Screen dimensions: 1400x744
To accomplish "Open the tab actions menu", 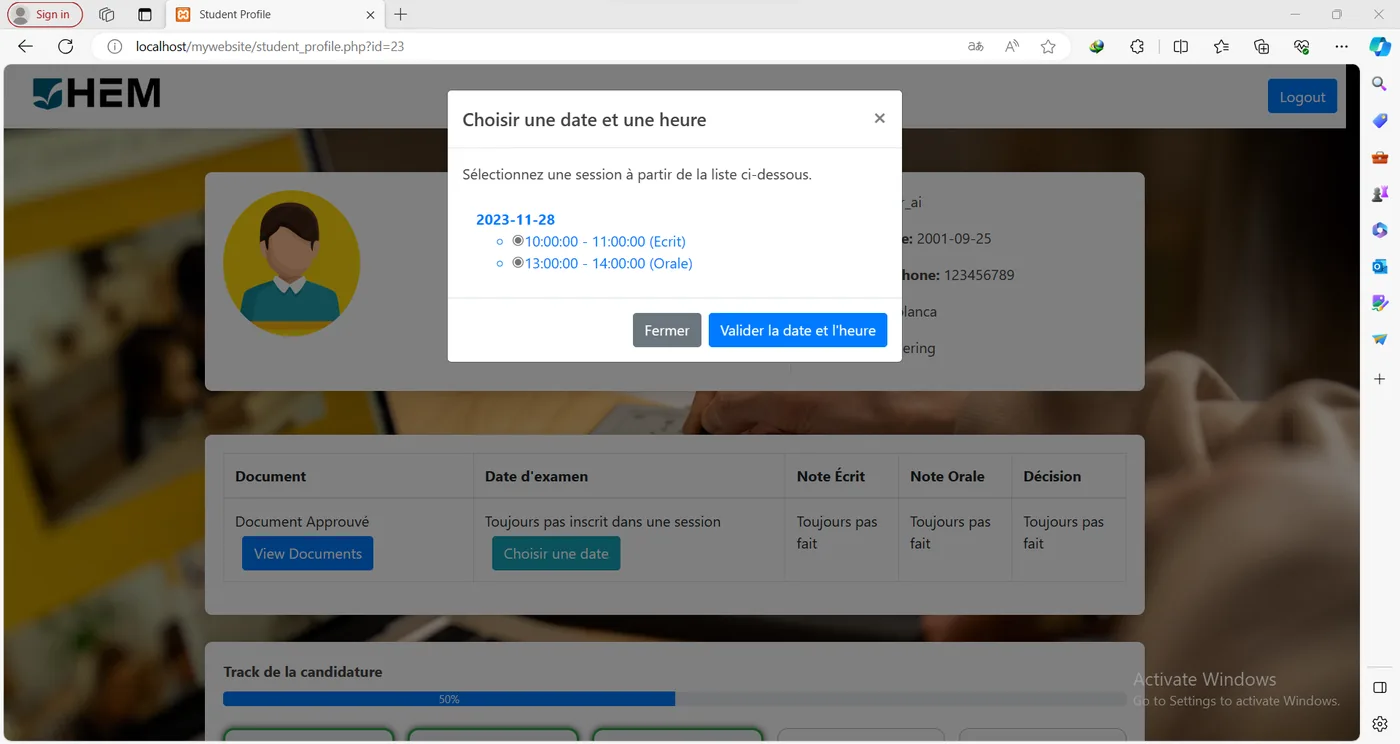I will point(145,14).
